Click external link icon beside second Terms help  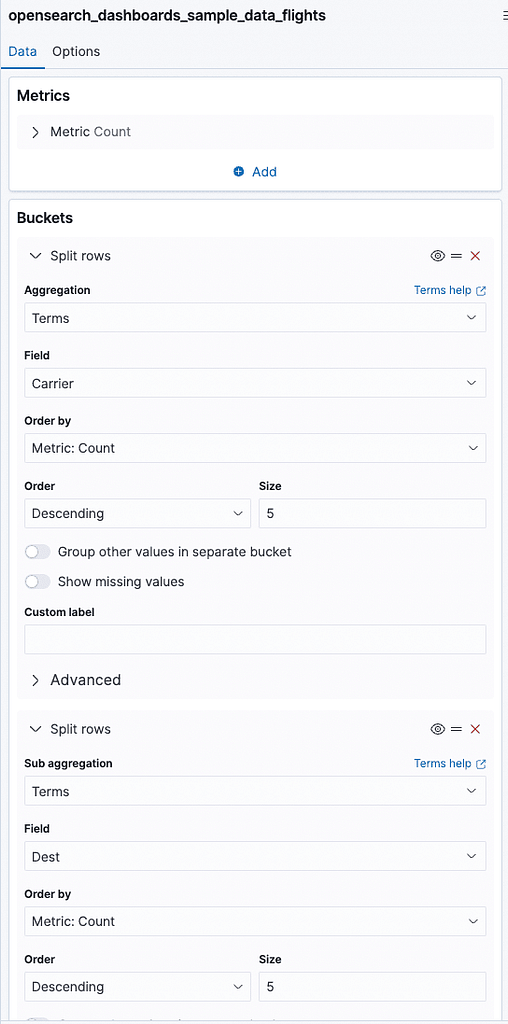481,763
